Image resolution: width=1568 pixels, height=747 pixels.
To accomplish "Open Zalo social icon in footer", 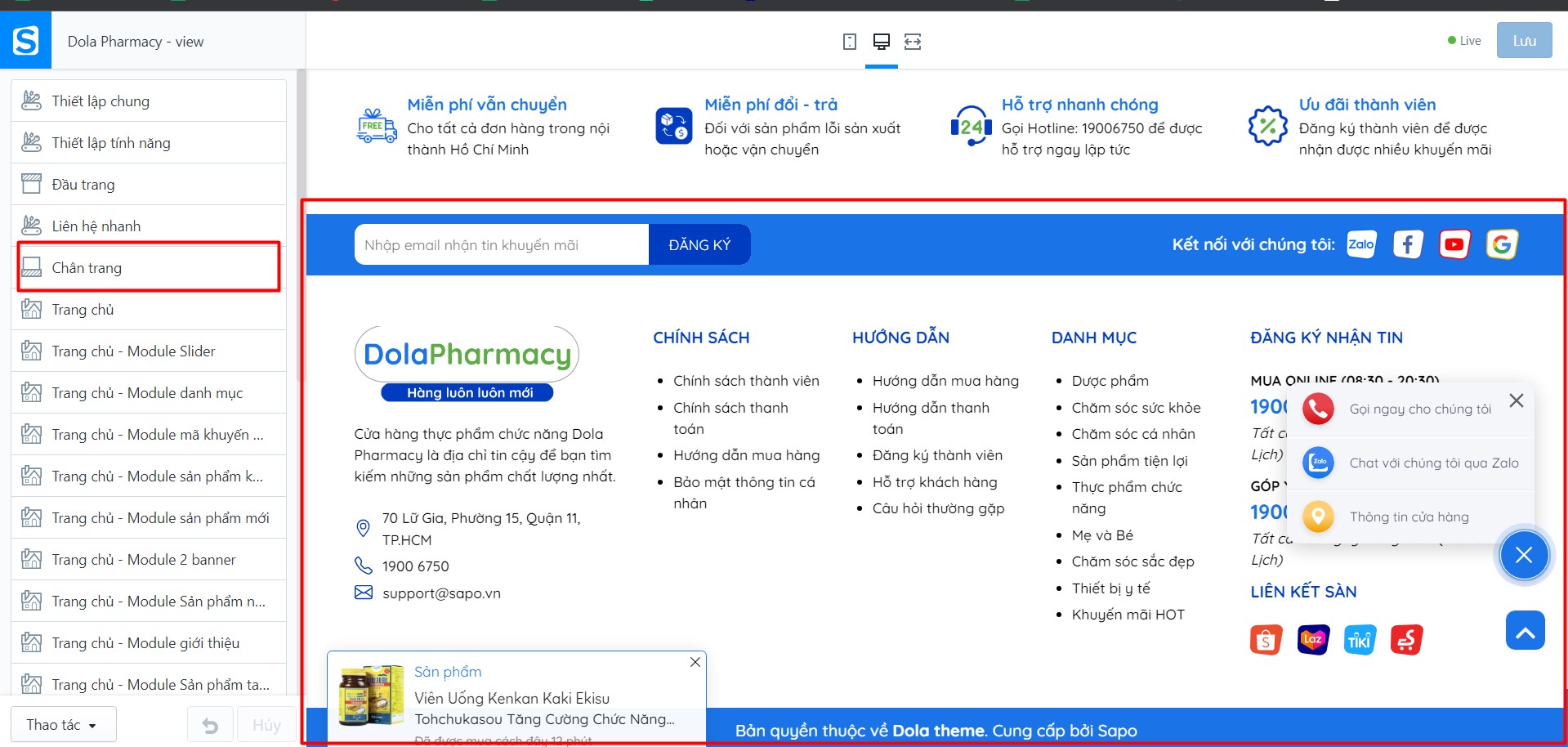I will tap(1361, 244).
